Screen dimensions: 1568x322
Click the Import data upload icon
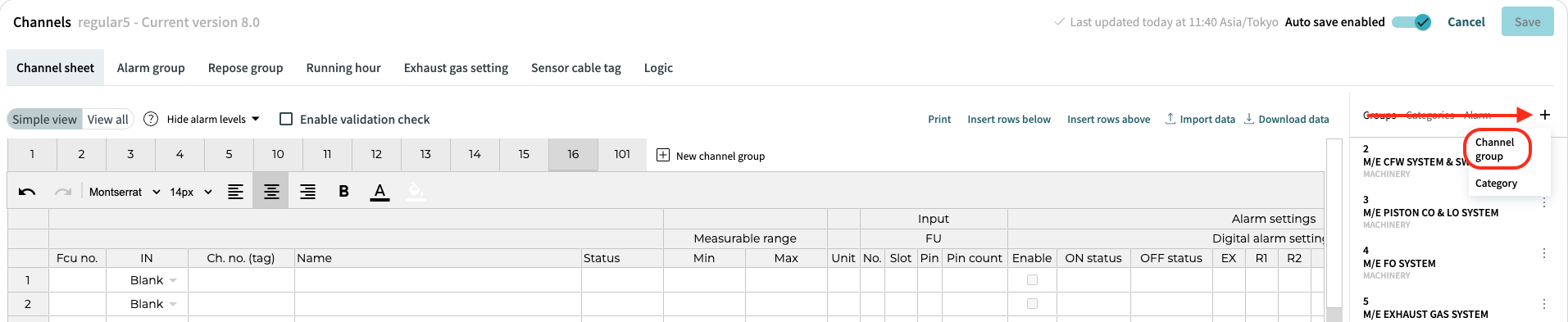[1170, 119]
